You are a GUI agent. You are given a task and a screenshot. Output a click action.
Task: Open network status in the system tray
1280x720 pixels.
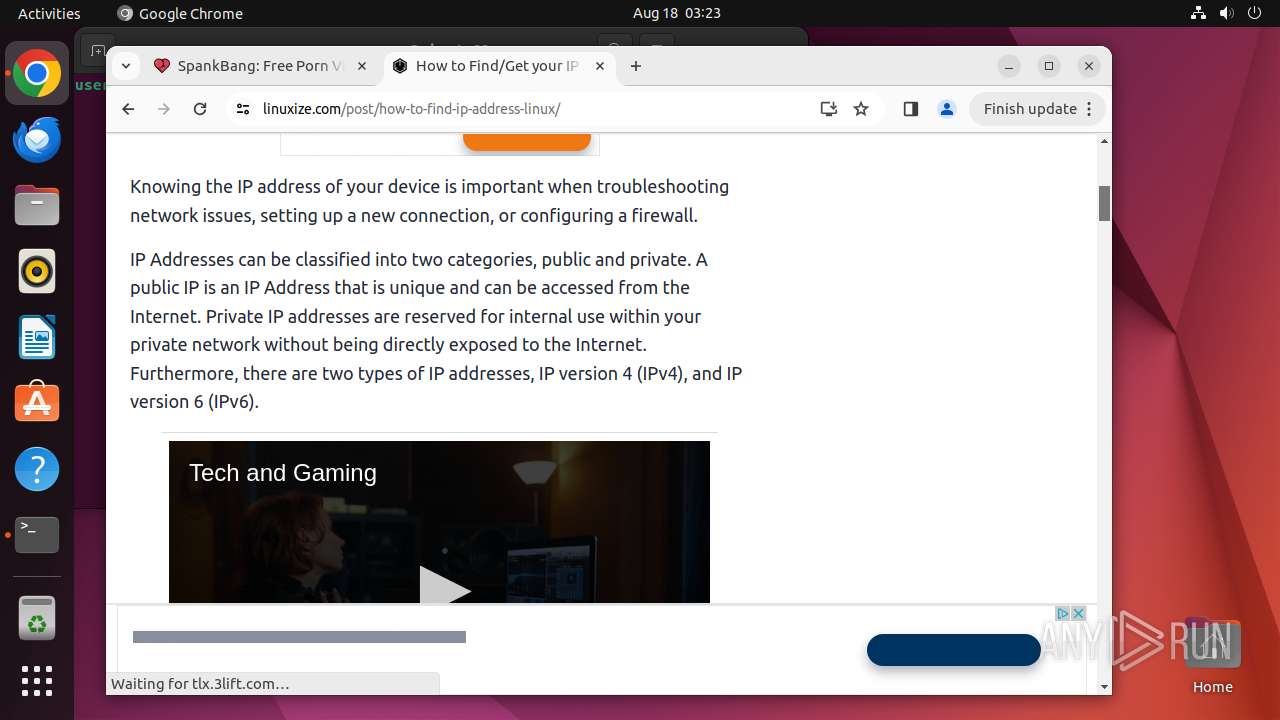[1199, 13]
